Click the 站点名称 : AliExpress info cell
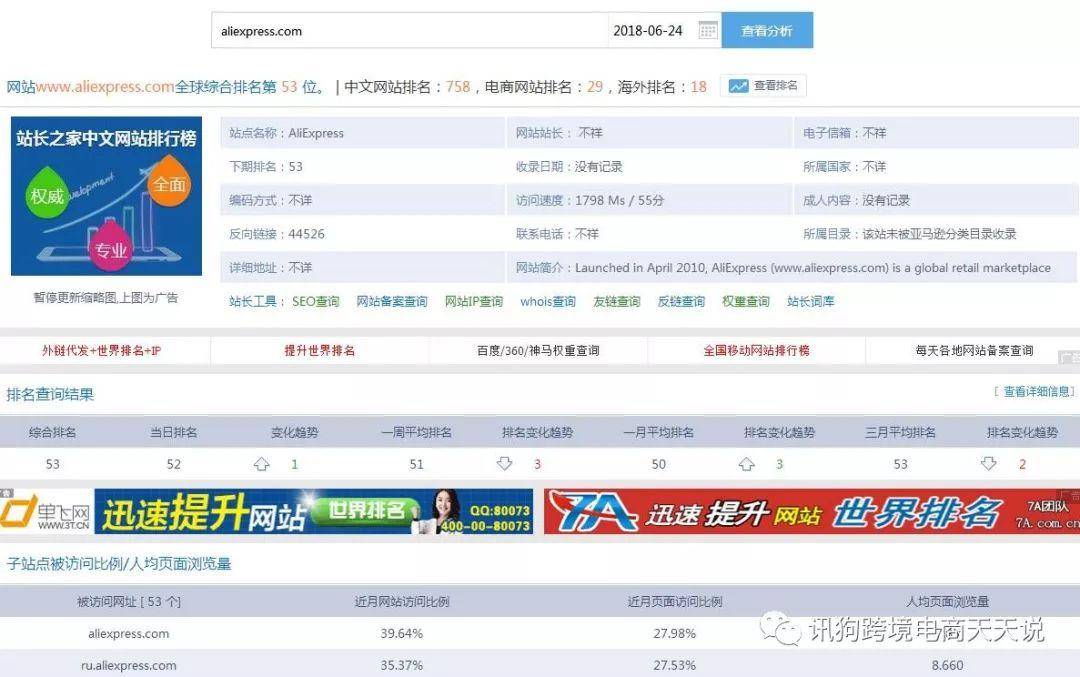 point(363,133)
